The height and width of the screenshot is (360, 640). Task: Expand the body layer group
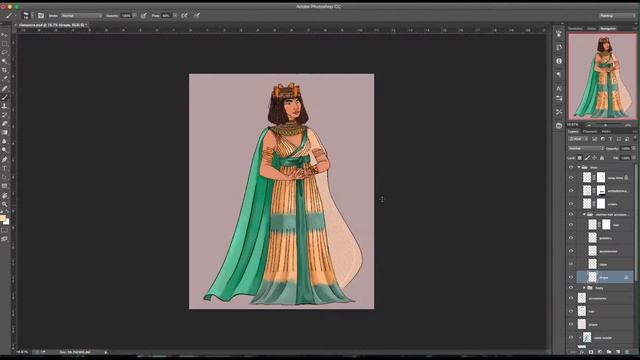pos(584,288)
